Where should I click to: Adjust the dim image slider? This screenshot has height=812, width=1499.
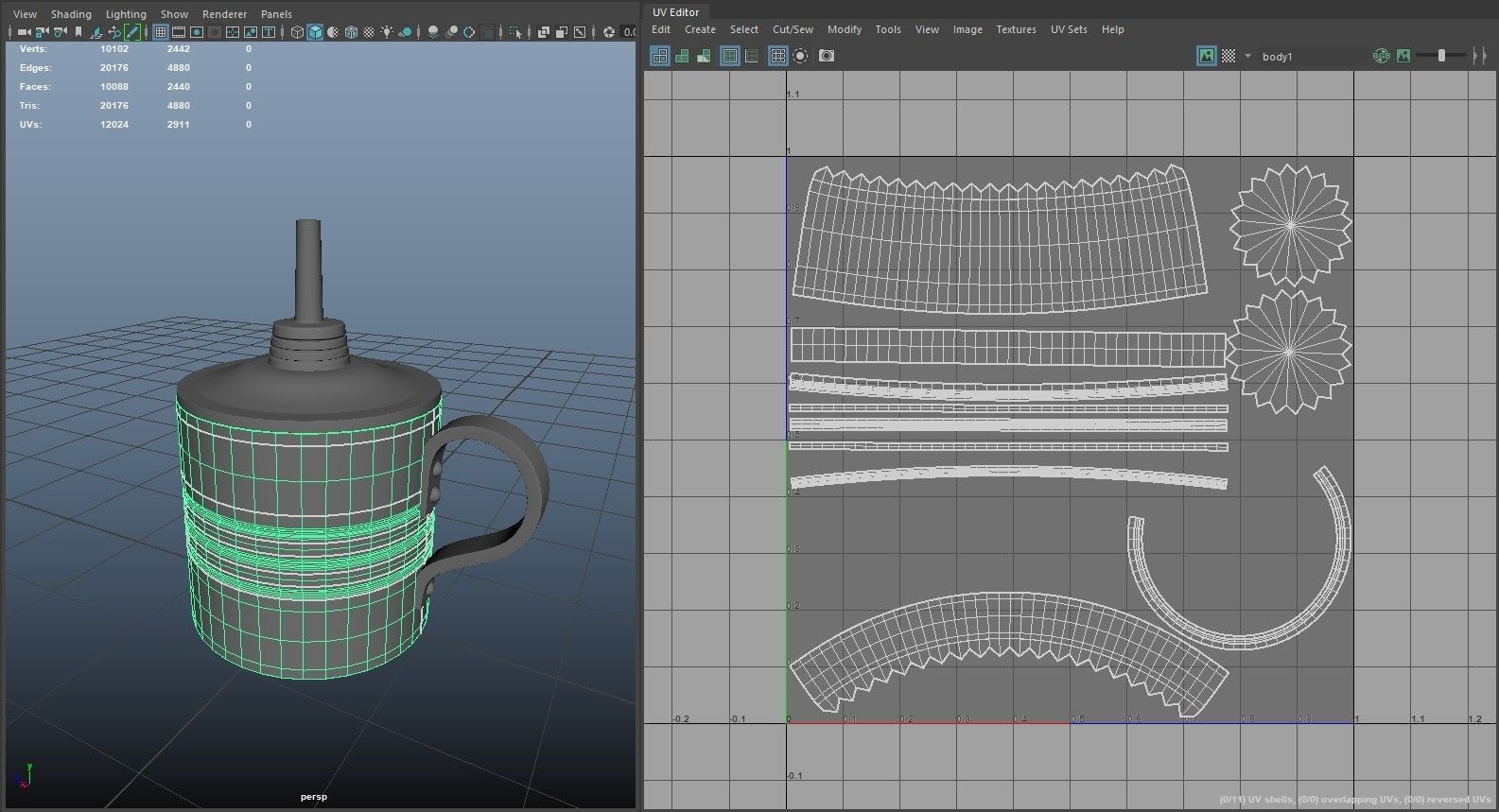pyautogui.click(x=1442, y=56)
